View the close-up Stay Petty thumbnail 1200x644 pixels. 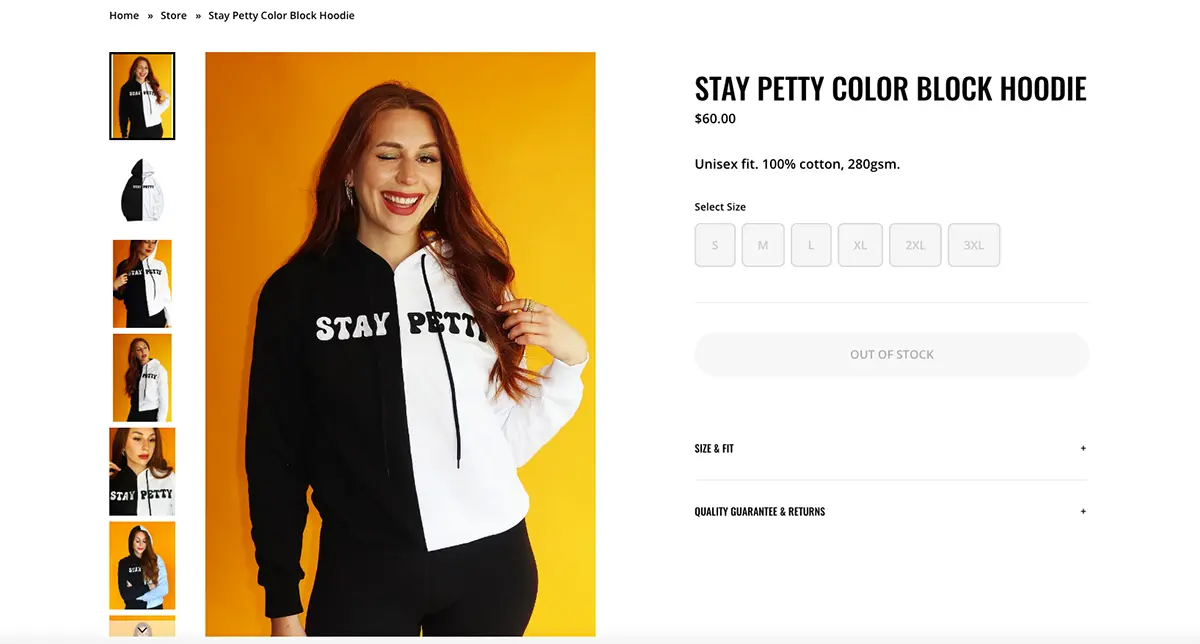[142, 472]
